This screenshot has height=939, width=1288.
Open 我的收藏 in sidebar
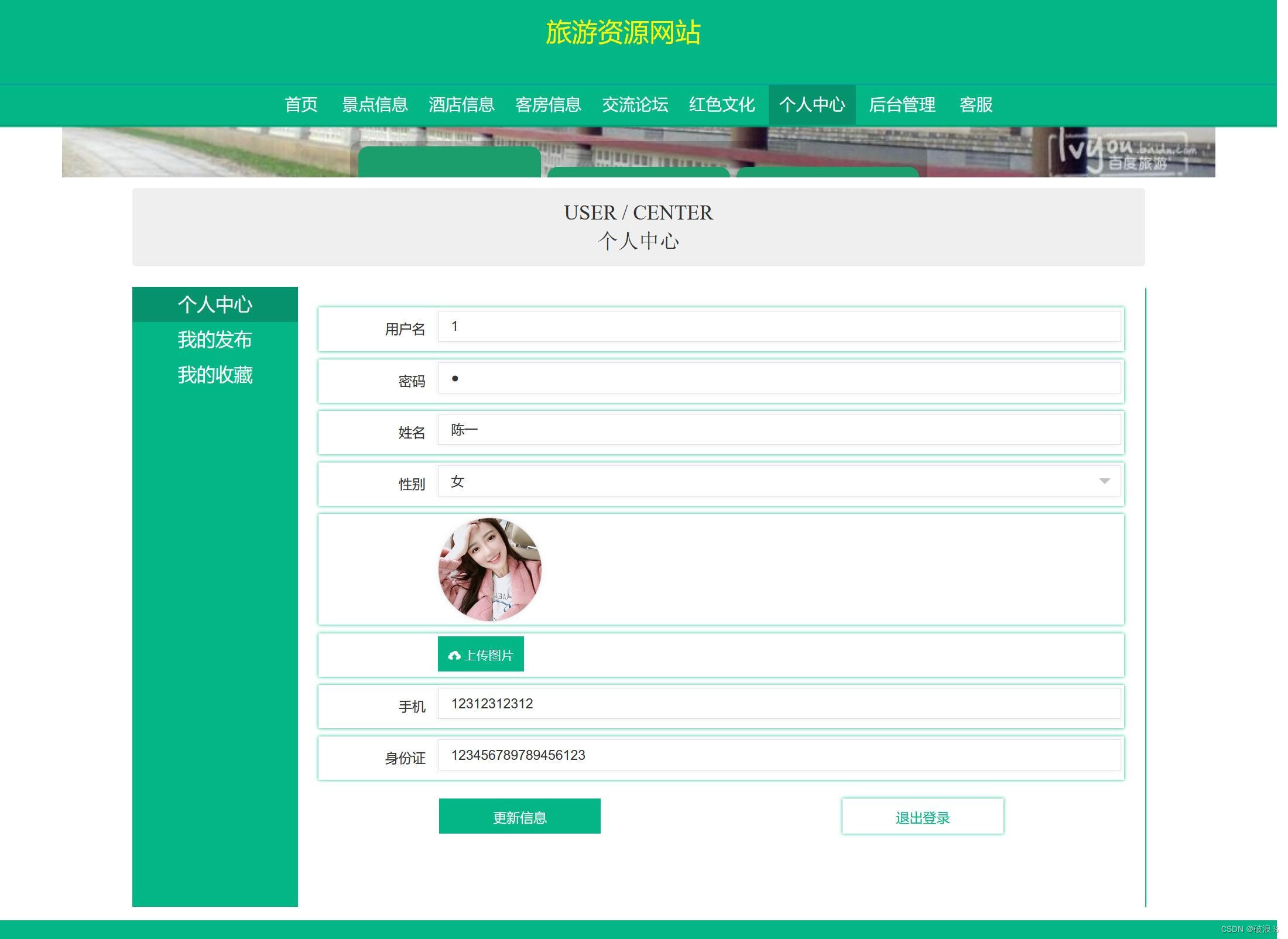pos(215,375)
